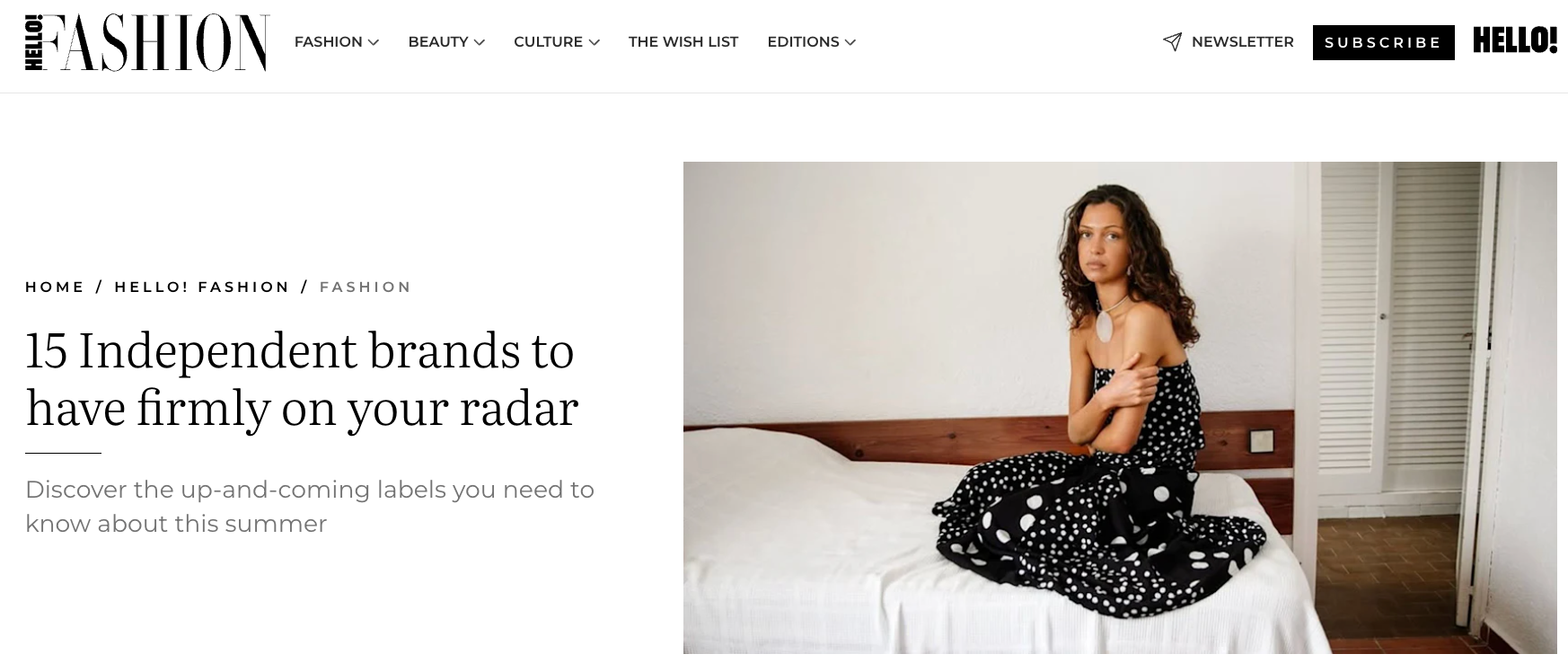The width and height of the screenshot is (1568, 663).
Task: Open the Editions navigation item
Action: 804,42
